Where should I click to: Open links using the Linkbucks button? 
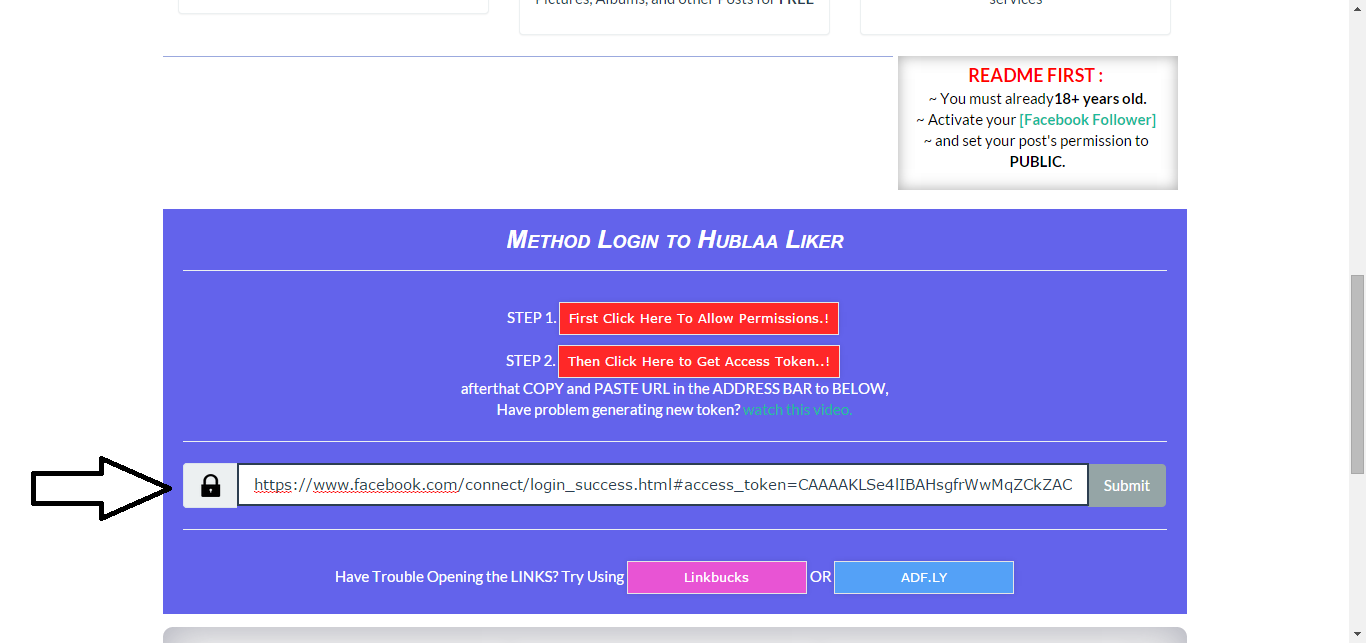(716, 577)
